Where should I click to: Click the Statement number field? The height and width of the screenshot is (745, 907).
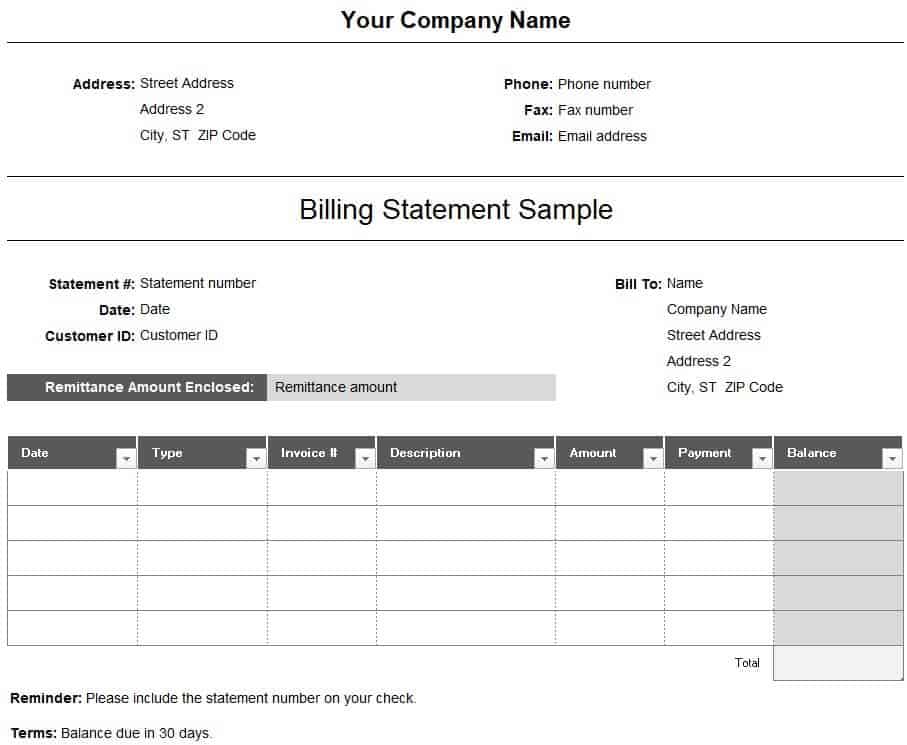pos(198,284)
